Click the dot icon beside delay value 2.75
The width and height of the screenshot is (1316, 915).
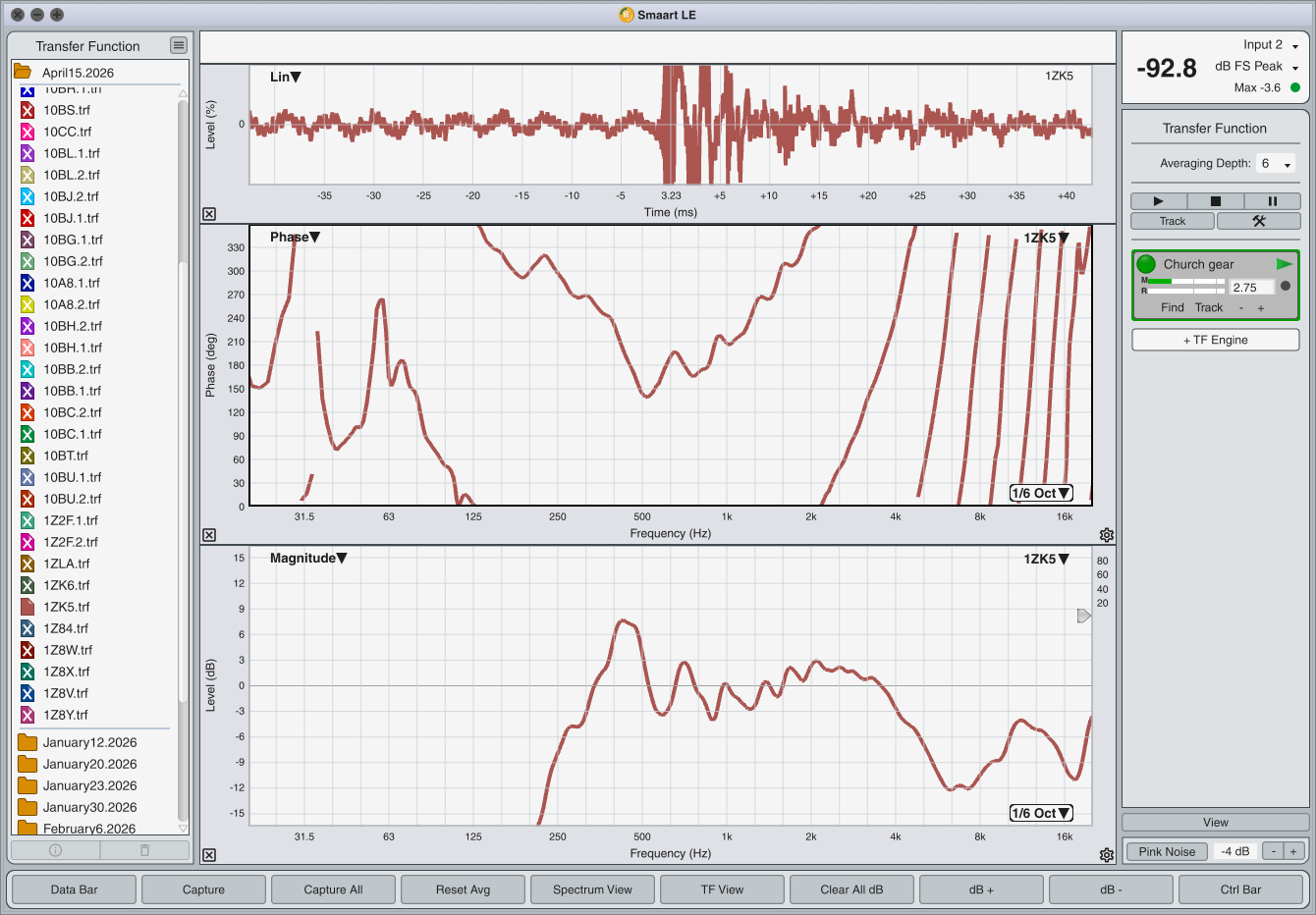click(x=1286, y=287)
